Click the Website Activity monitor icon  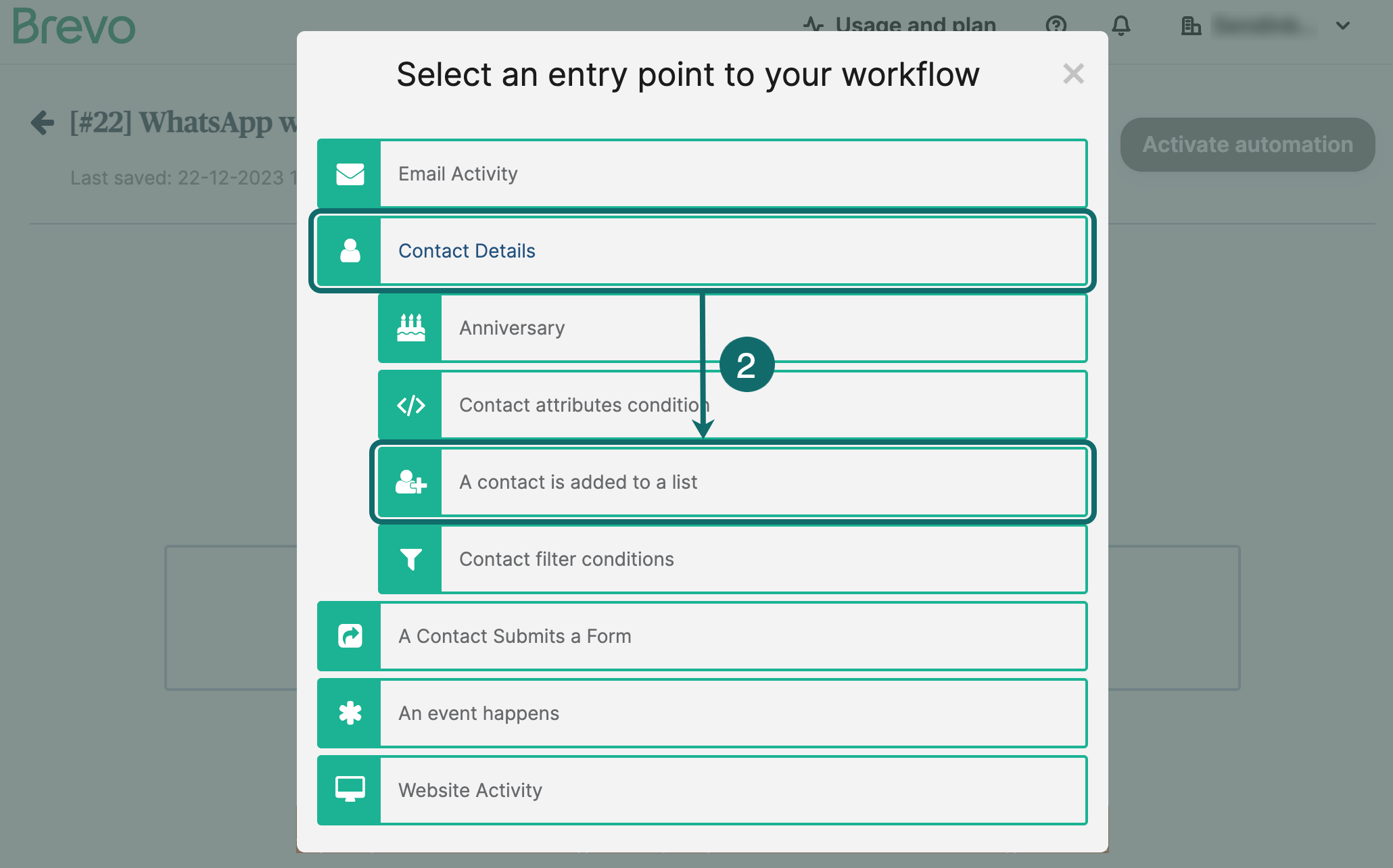(348, 790)
